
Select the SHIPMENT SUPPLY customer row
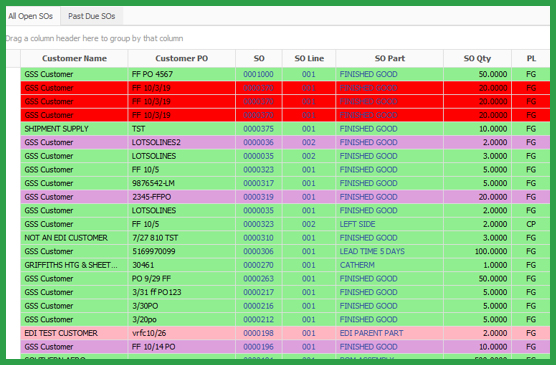coord(285,129)
